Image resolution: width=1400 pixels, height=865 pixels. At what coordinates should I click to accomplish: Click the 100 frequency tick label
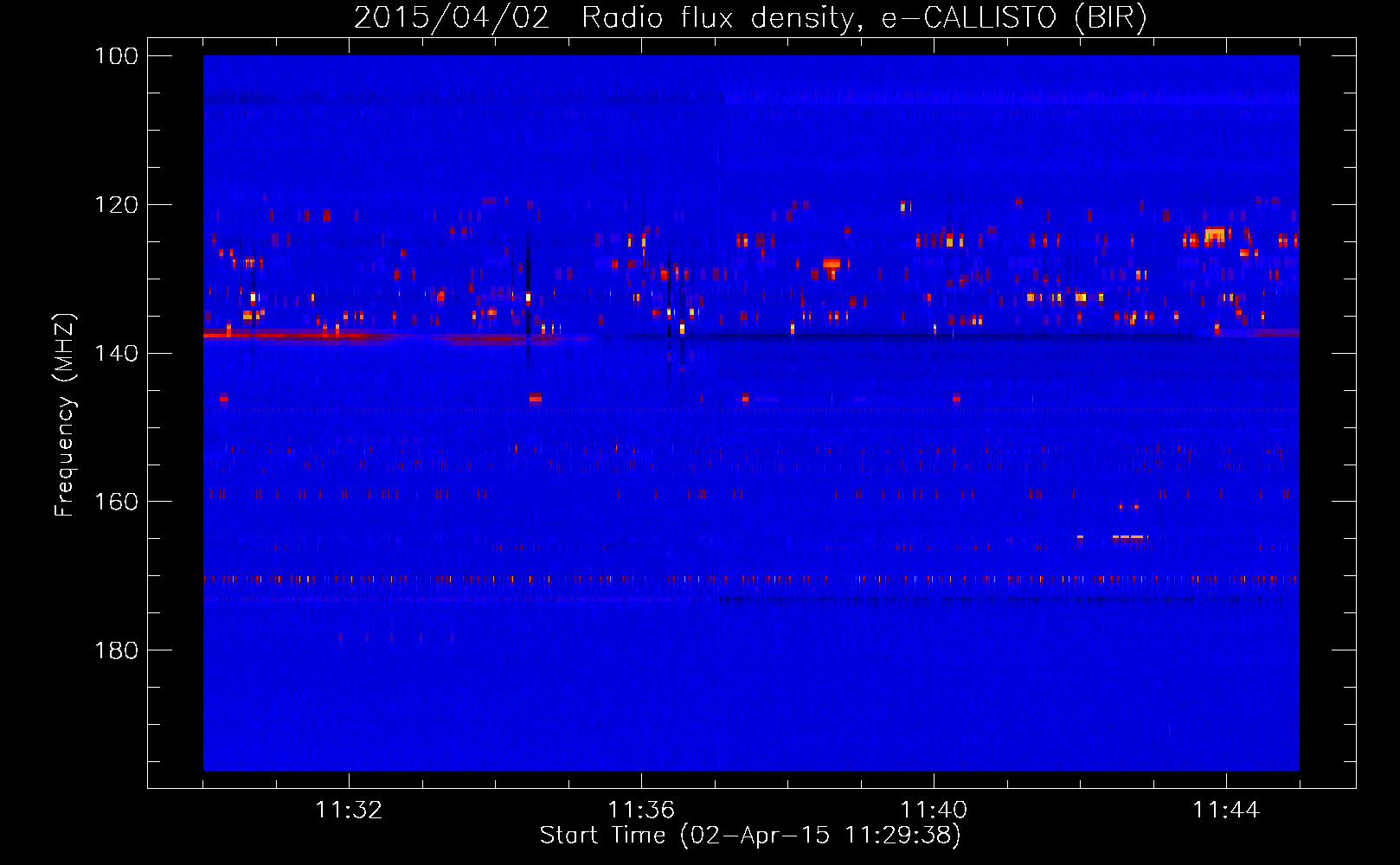(x=116, y=56)
